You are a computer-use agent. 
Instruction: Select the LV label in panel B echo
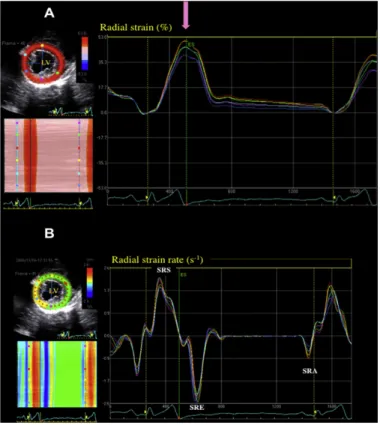(x=54, y=291)
